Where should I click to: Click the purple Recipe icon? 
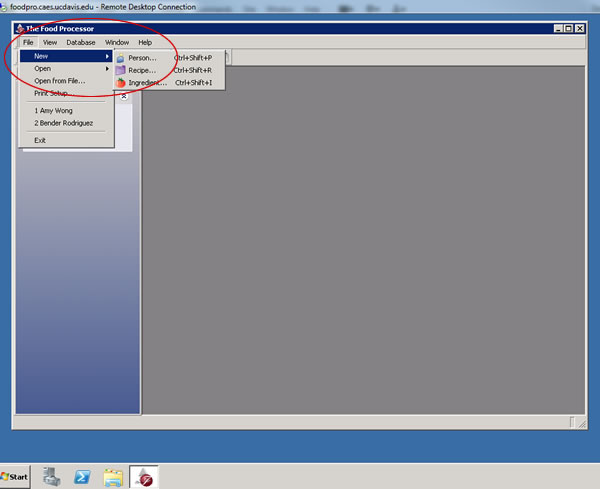pos(121,71)
